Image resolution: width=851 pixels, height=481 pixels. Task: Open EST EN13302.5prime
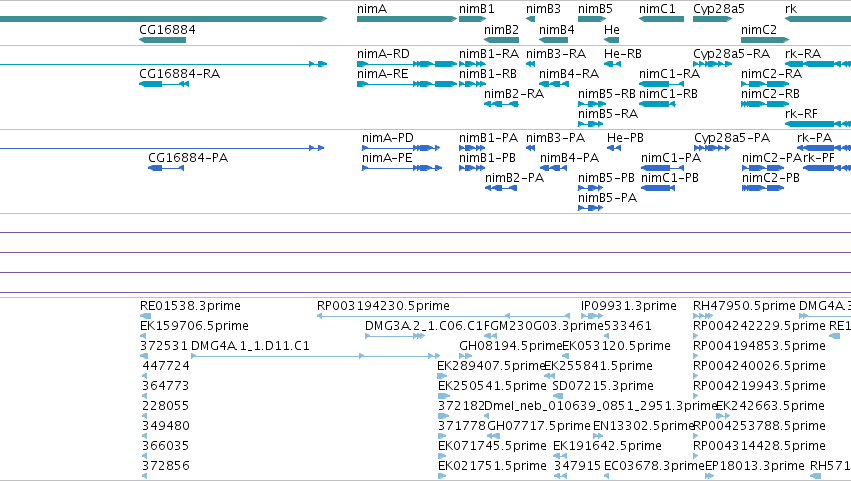644,426
